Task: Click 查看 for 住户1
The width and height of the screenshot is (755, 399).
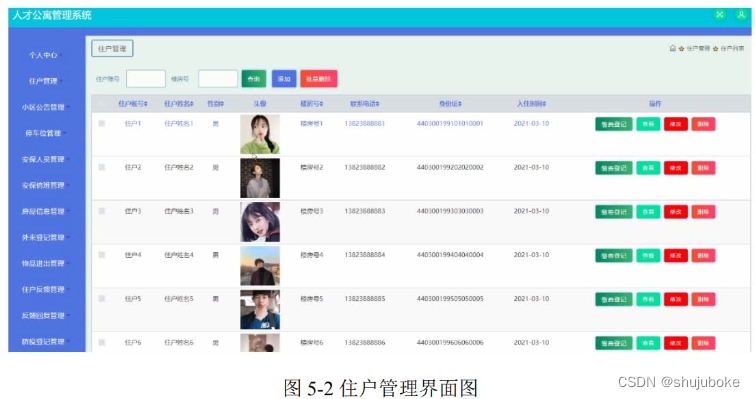Action: pos(648,124)
